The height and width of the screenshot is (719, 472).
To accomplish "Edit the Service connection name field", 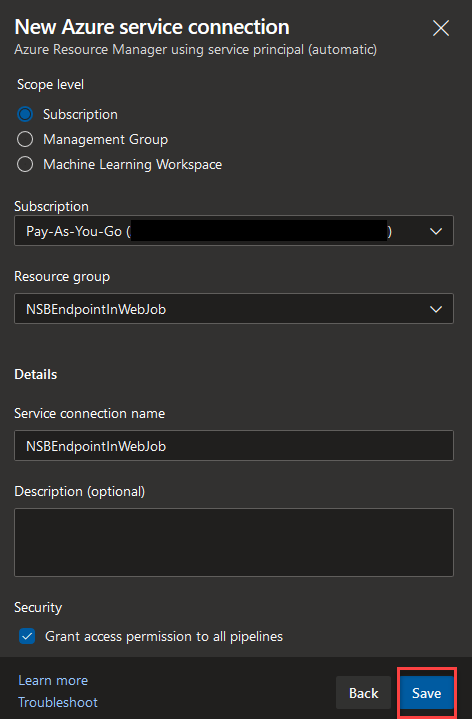I will pyautogui.click(x=234, y=445).
